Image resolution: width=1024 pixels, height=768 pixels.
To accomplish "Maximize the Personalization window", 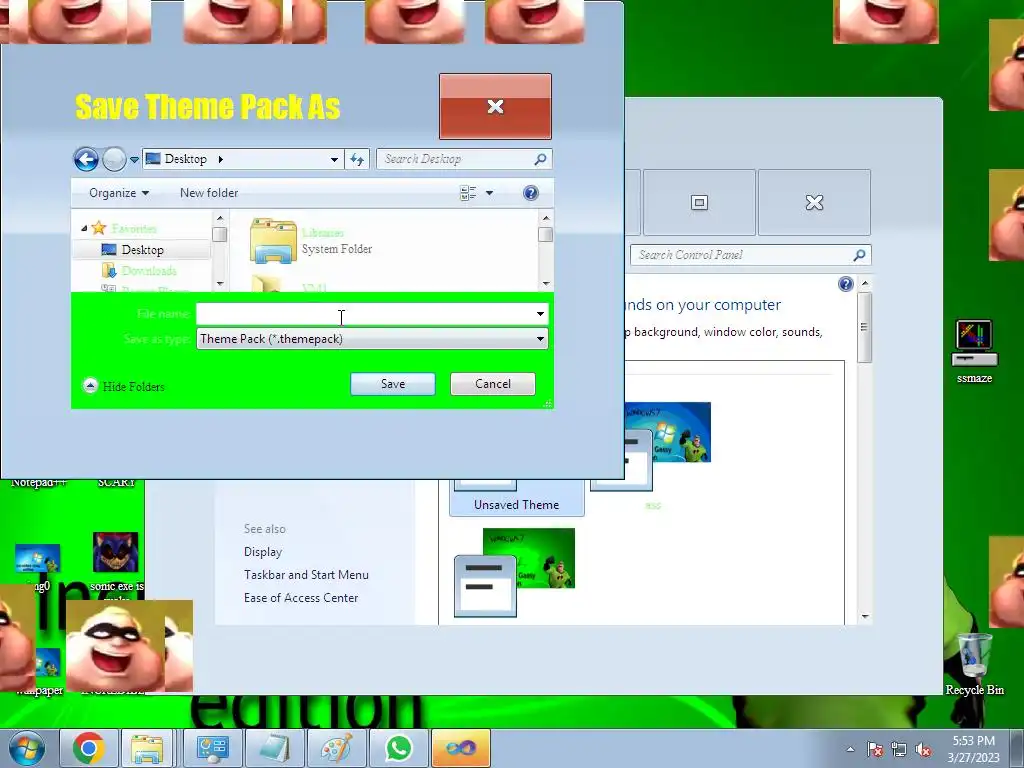I will point(699,202).
